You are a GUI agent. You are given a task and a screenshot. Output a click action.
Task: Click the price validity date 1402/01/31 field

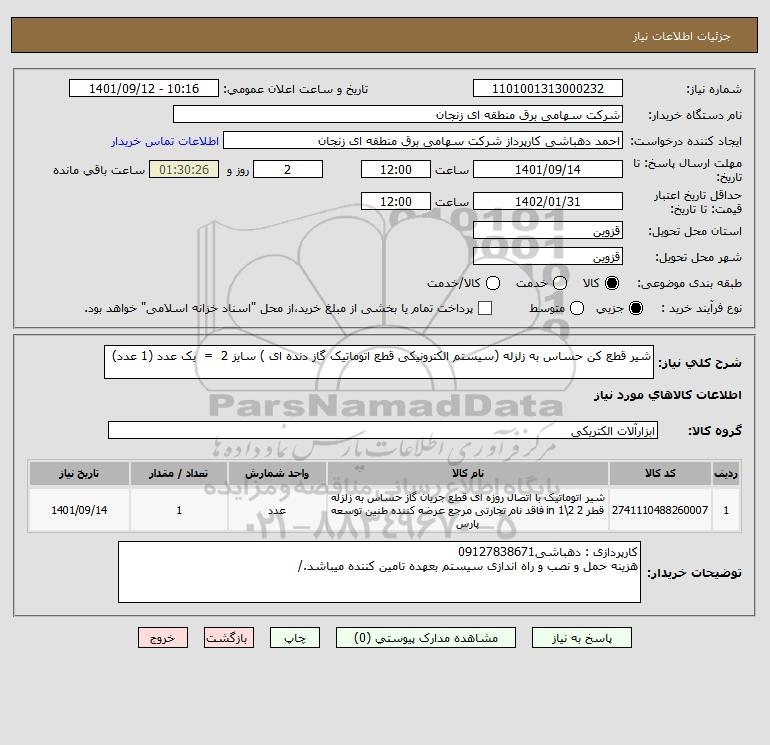coord(548,201)
